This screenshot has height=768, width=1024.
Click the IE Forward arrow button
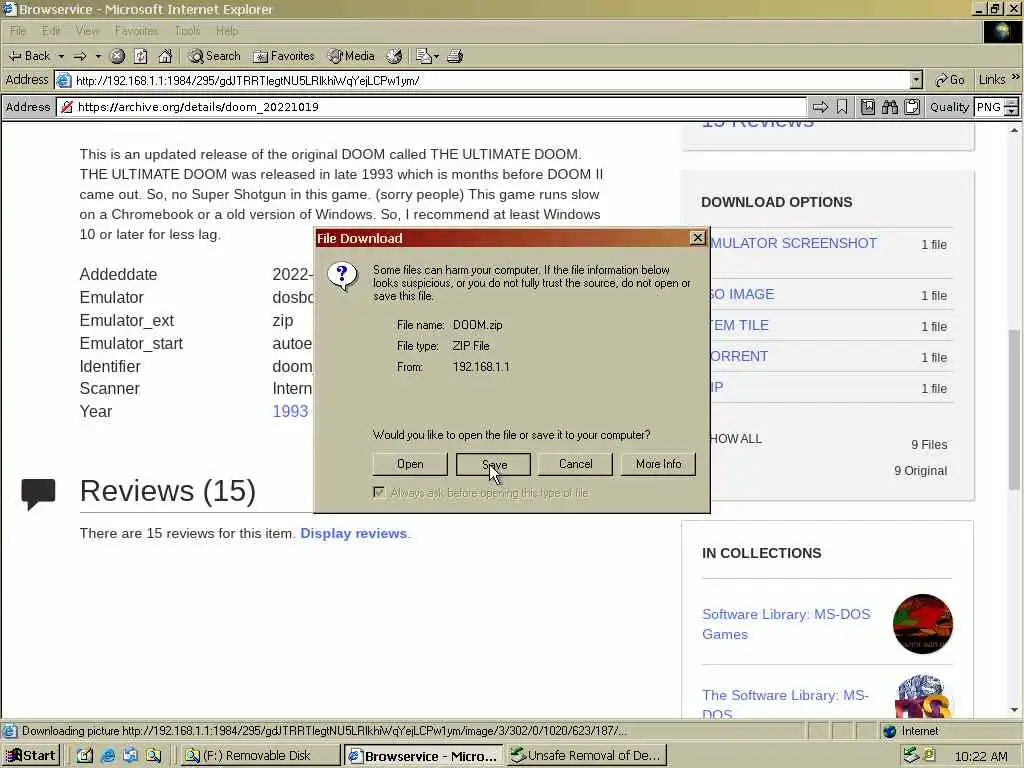80,56
